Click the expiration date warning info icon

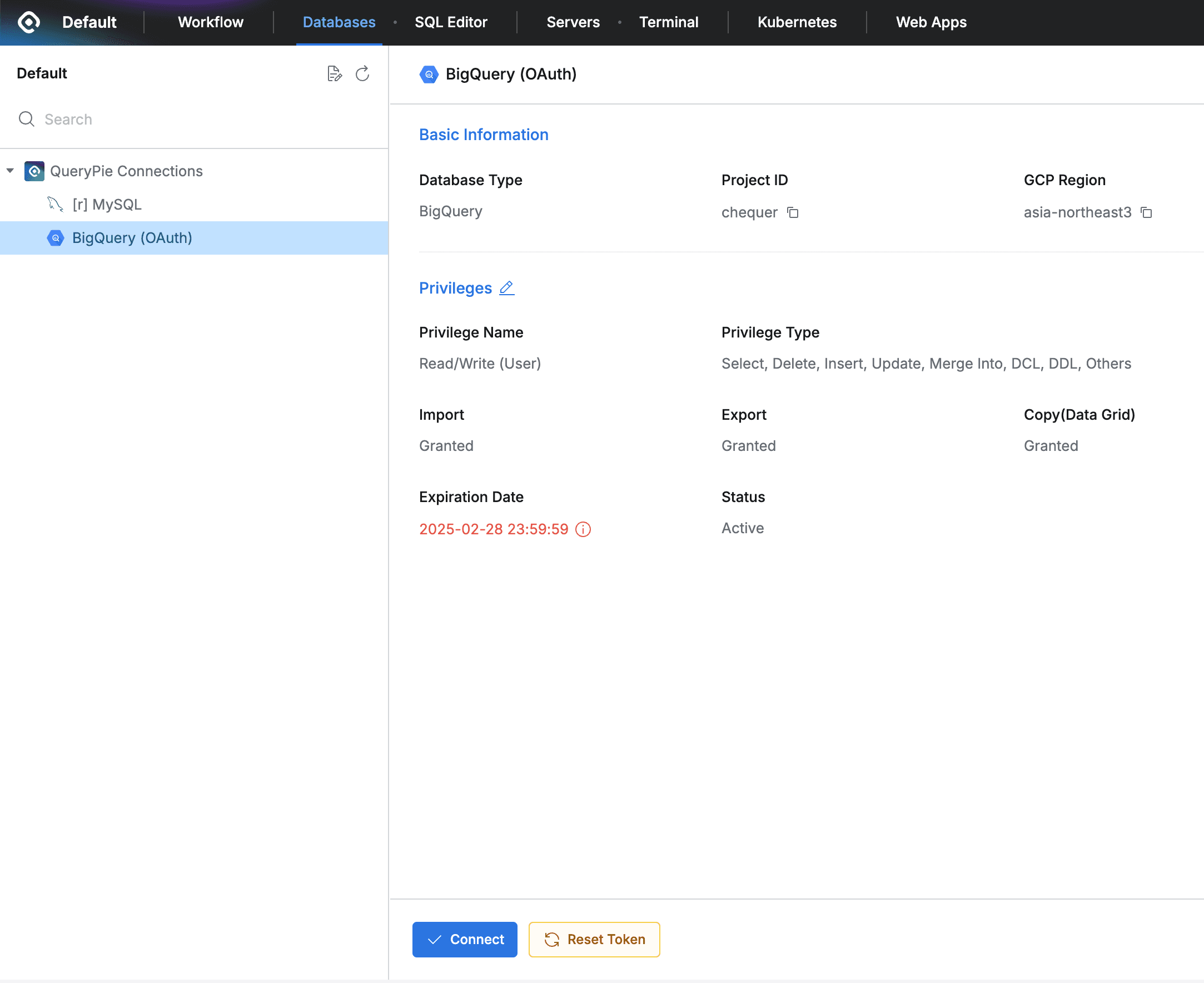pos(583,529)
